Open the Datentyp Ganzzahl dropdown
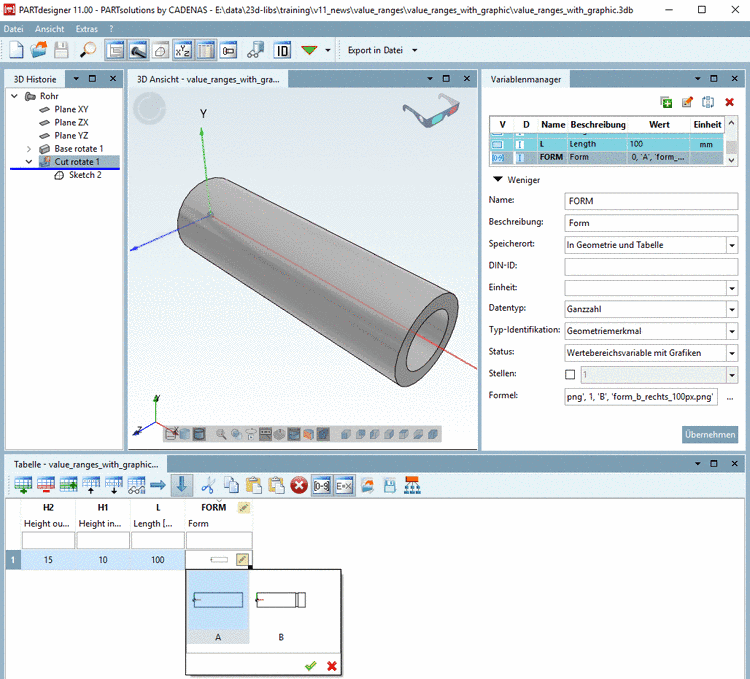Screen dimensions: 750x679 (x=732, y=309)
